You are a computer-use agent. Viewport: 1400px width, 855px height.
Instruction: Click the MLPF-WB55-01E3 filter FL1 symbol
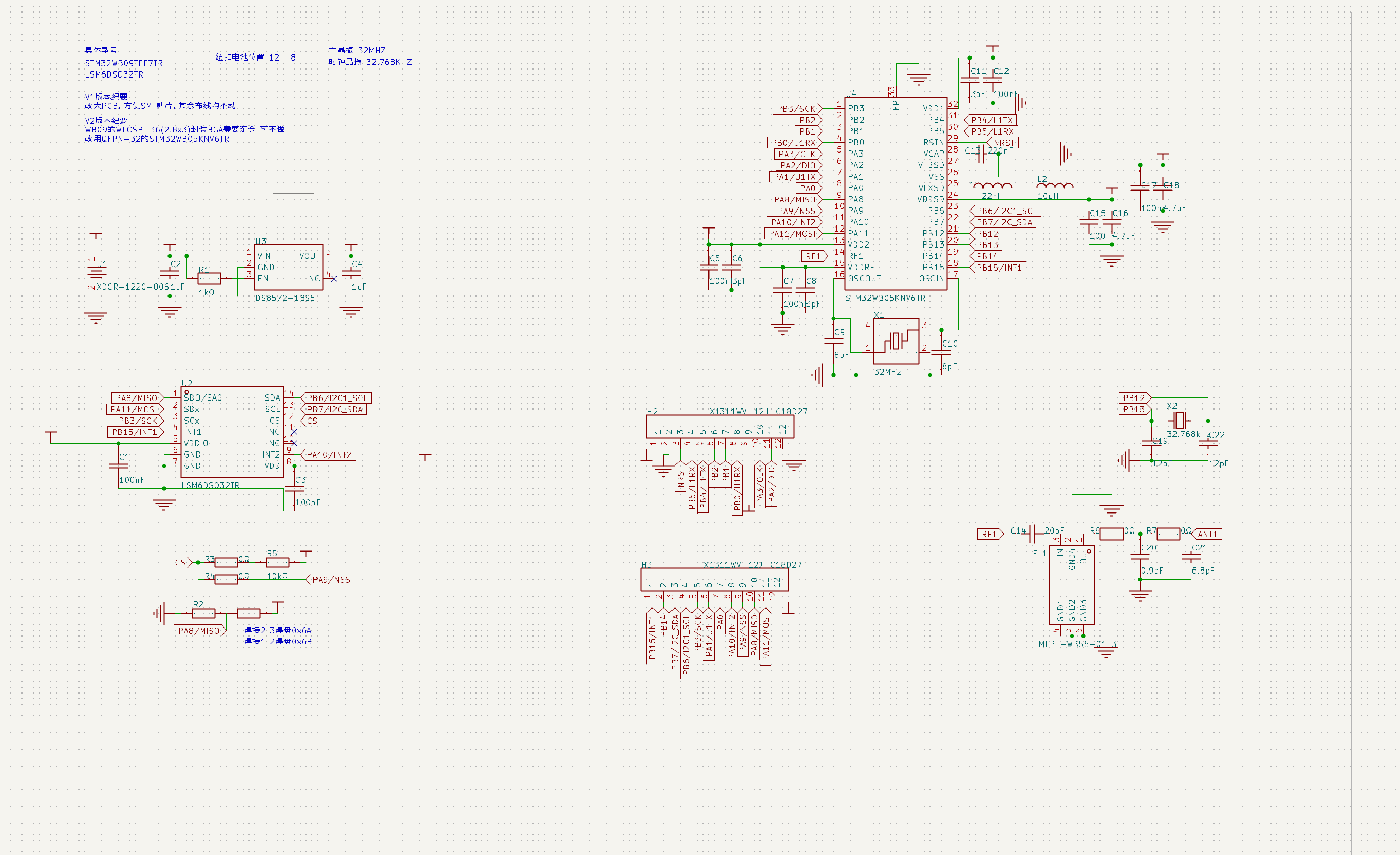tap(1072, 585)
